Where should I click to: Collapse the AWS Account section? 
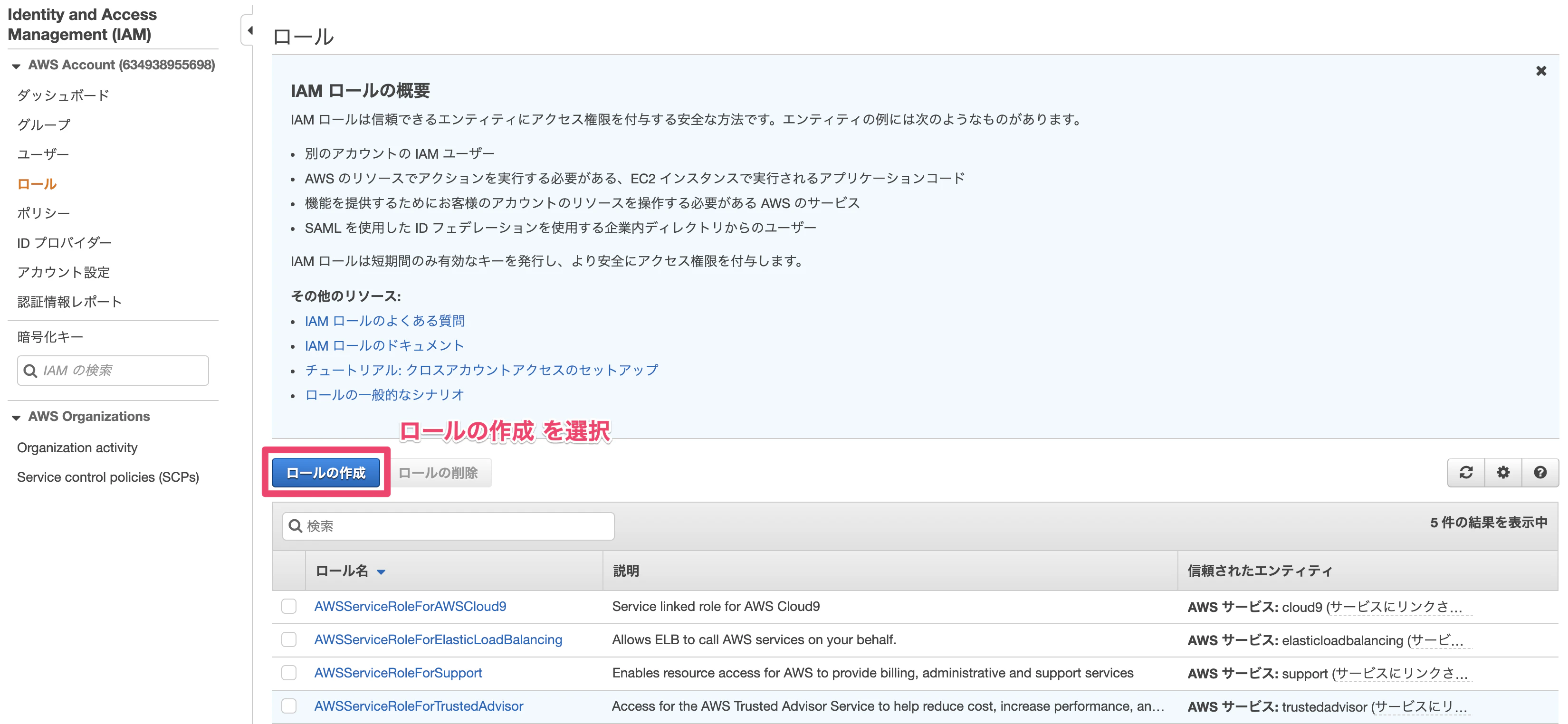[17, 66]
